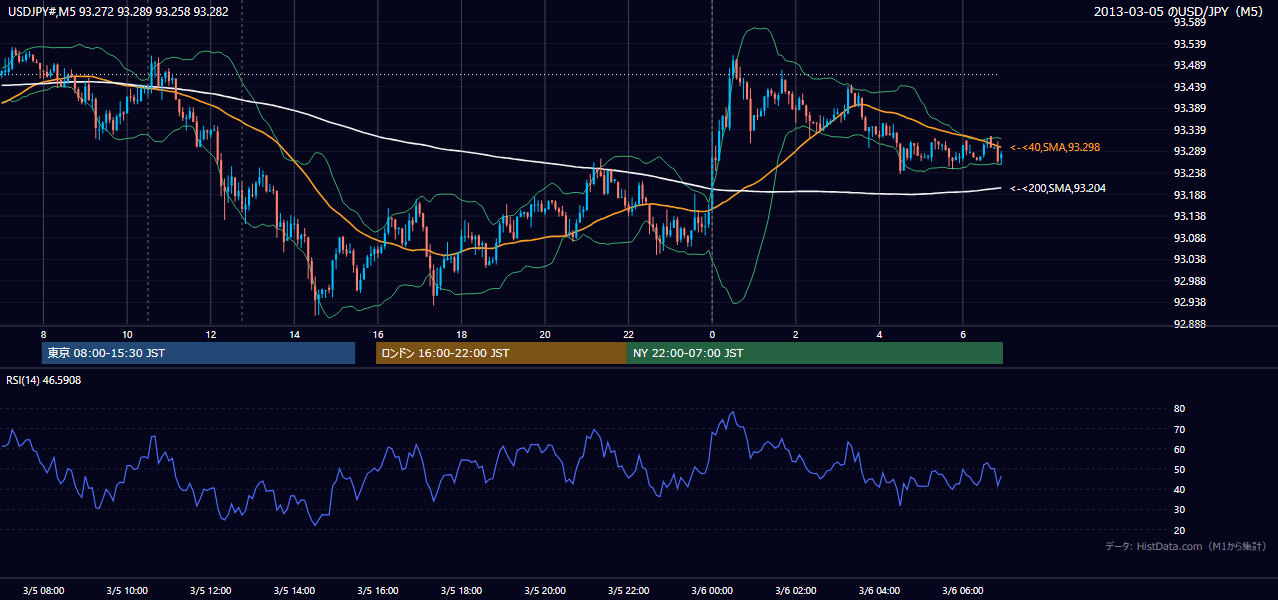Viewport: 1278px width, 600px height.
Task: Click RSI axis level 30
Action: point(1179,510)
